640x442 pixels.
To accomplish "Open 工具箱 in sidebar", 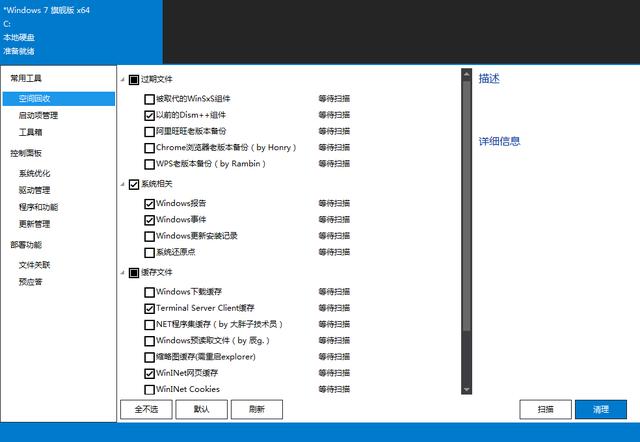I will click(x=31, y=132).
